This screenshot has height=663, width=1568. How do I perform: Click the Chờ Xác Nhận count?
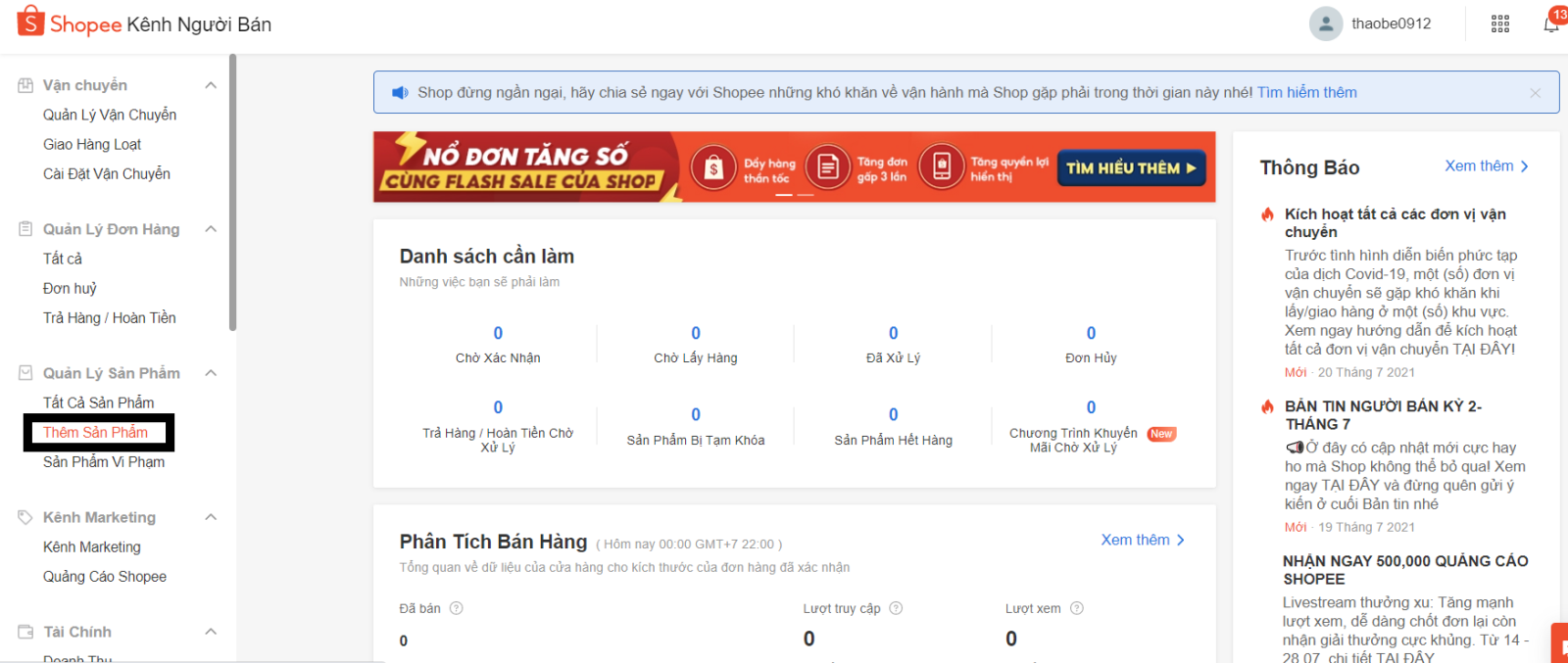tap(498, 333)
